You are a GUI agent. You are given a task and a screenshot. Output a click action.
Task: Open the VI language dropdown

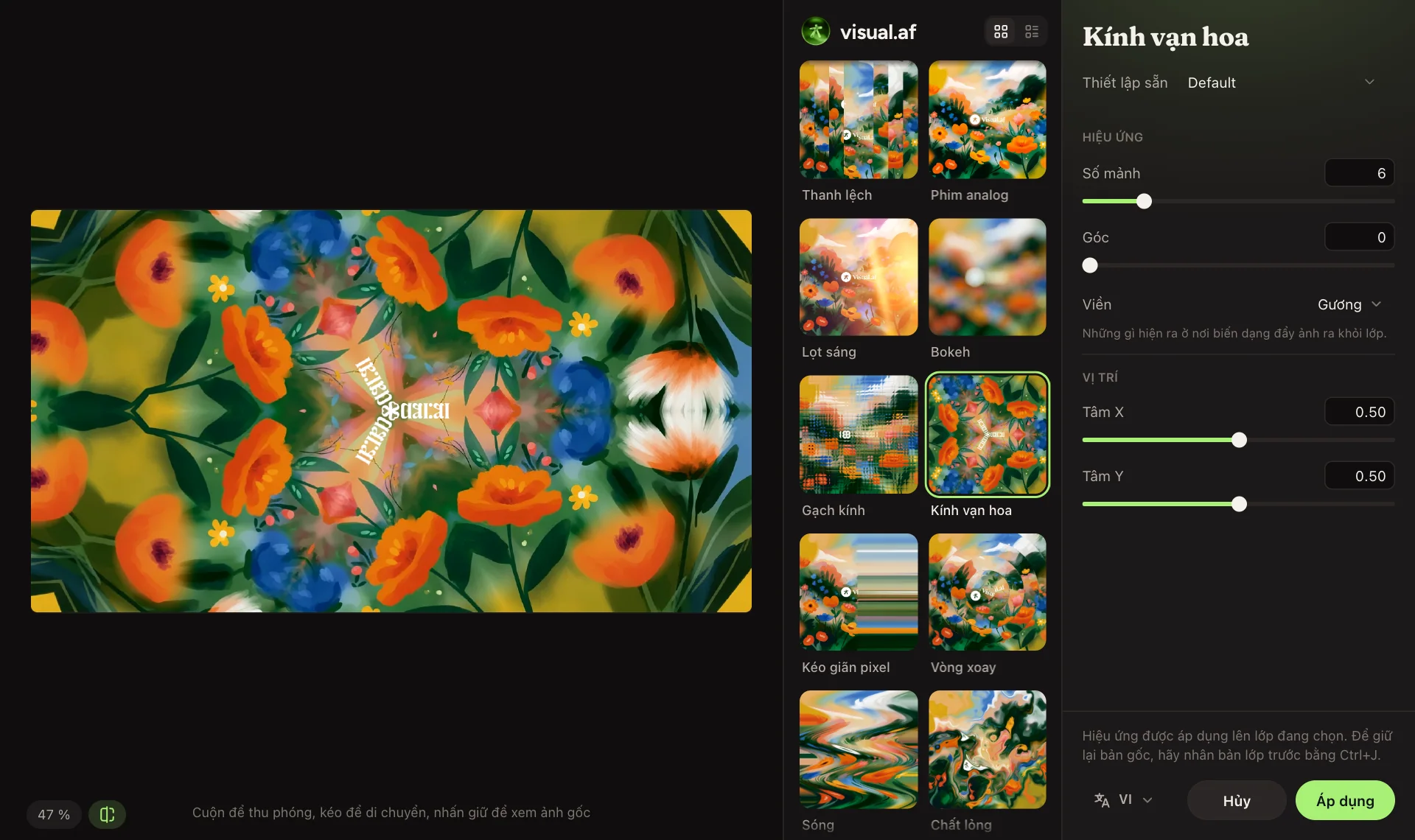(1124, 800)
